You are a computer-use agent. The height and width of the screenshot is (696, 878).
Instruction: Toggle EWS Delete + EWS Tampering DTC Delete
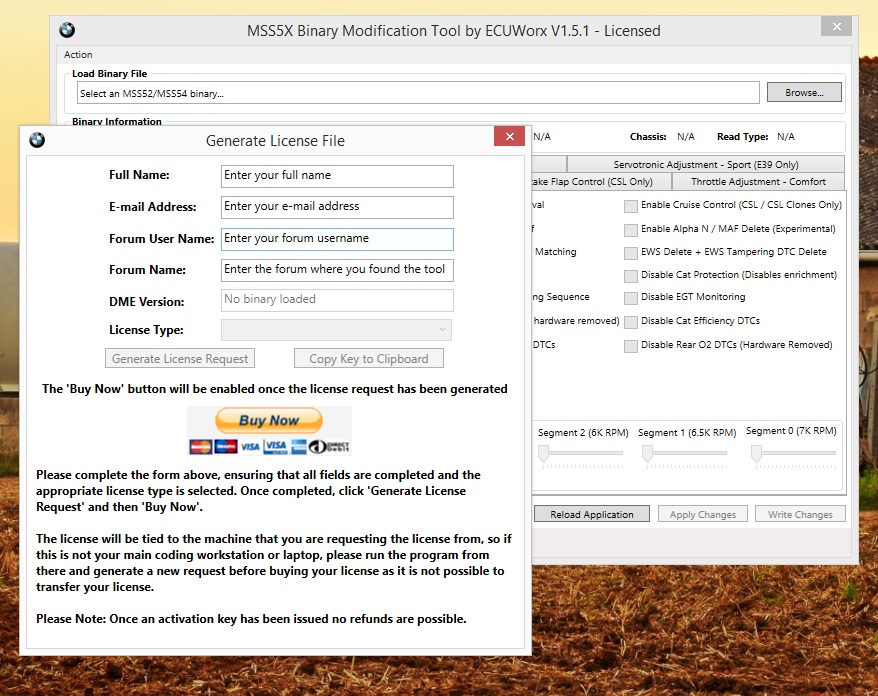[x=631, y=253]
